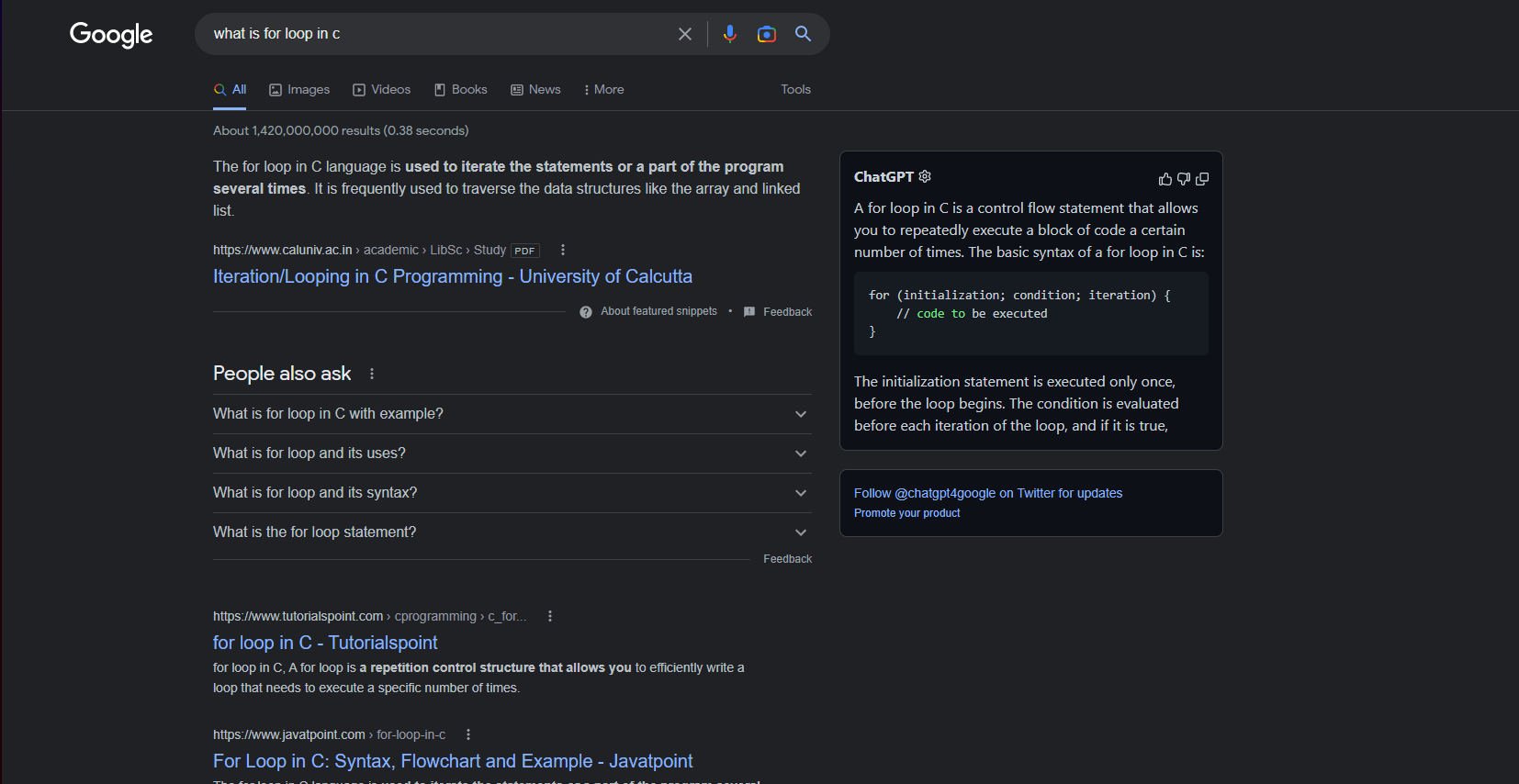Select the All results tab

pos(230,89)
